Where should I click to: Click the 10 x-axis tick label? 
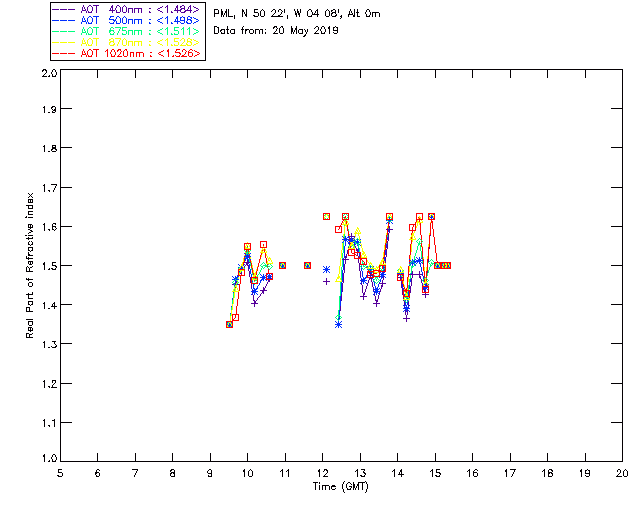247,473
